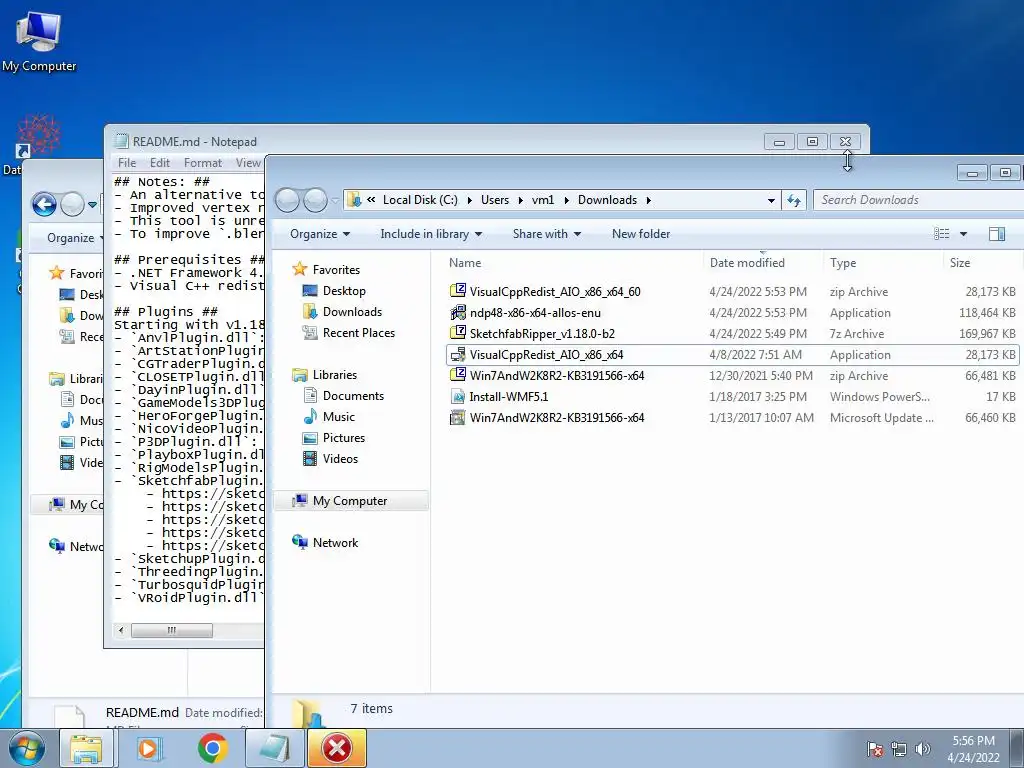Click the red X taskbar application

click(x=337, y=748)
